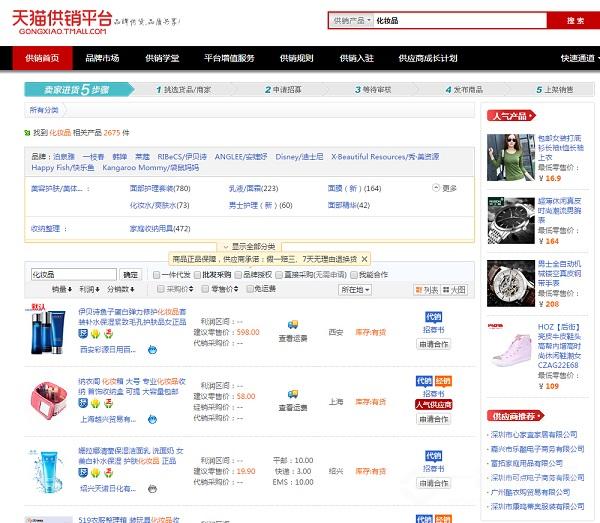Check the 品牌授权 filter box
The width and height of the screenshot is (600, 523).
pos(238,275)
